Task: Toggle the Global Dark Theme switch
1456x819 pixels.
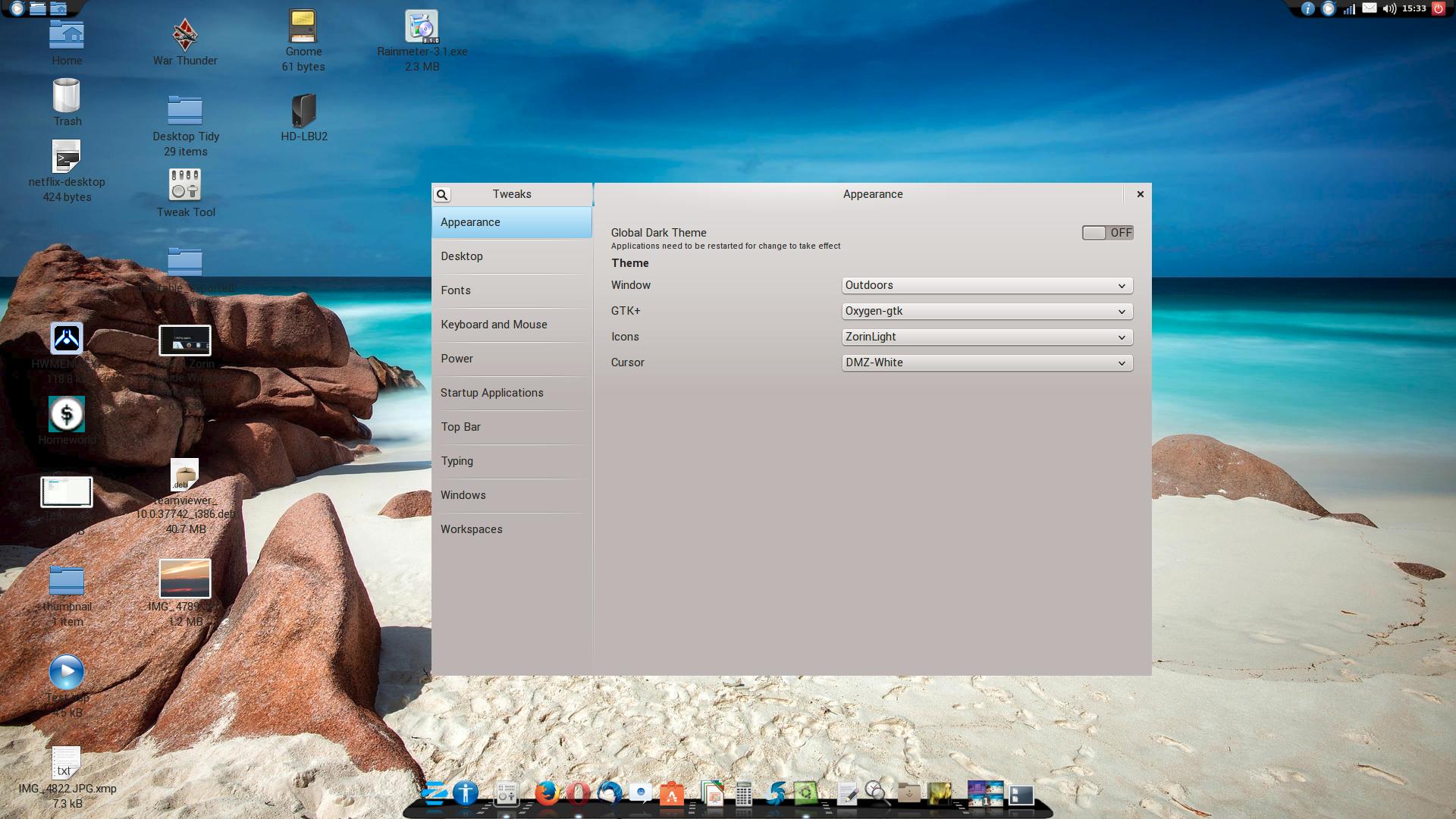Action: [x=1107, y=233]
